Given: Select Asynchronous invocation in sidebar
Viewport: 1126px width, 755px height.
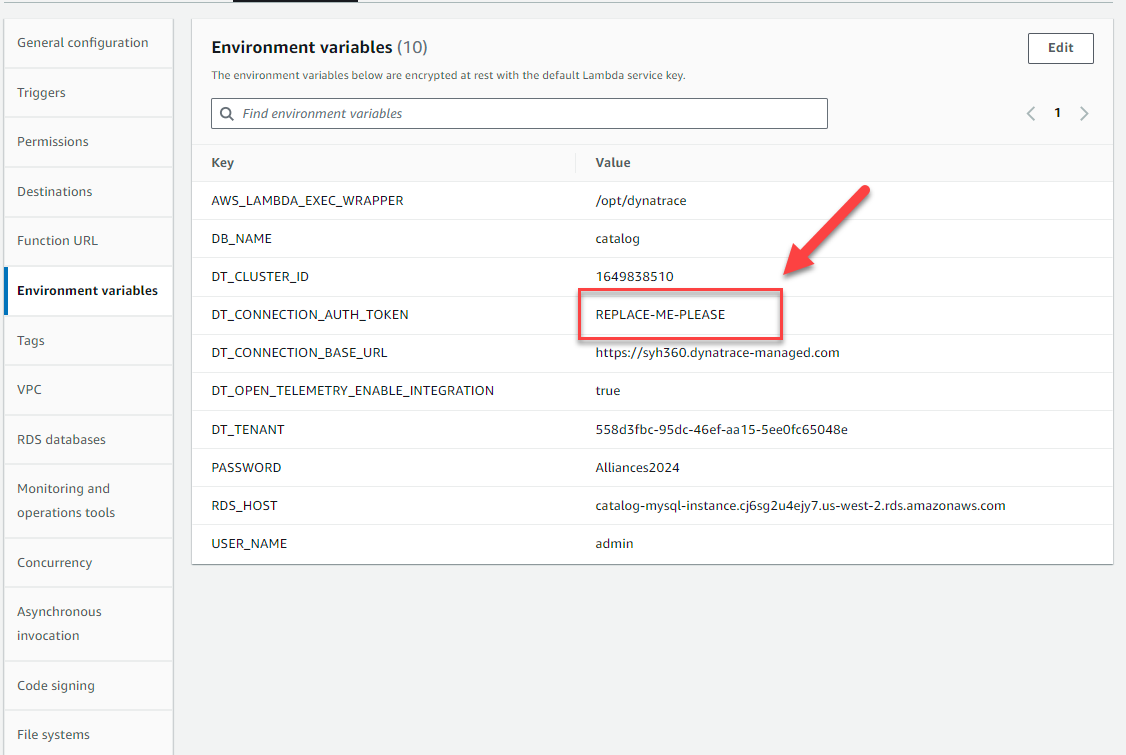Looking at the screenshot, I should click(60, 624).
